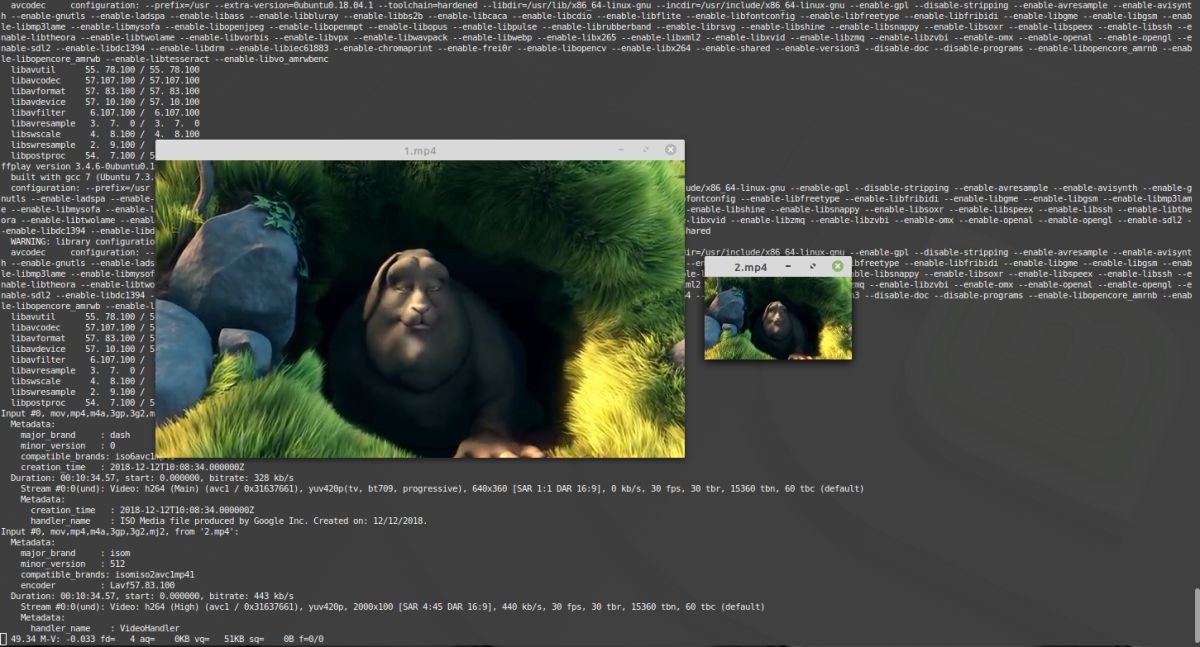Maximize the 1.mp4 video window
Screen dimensions: 1200x647
pyautogui.click(x=648, y=150)
